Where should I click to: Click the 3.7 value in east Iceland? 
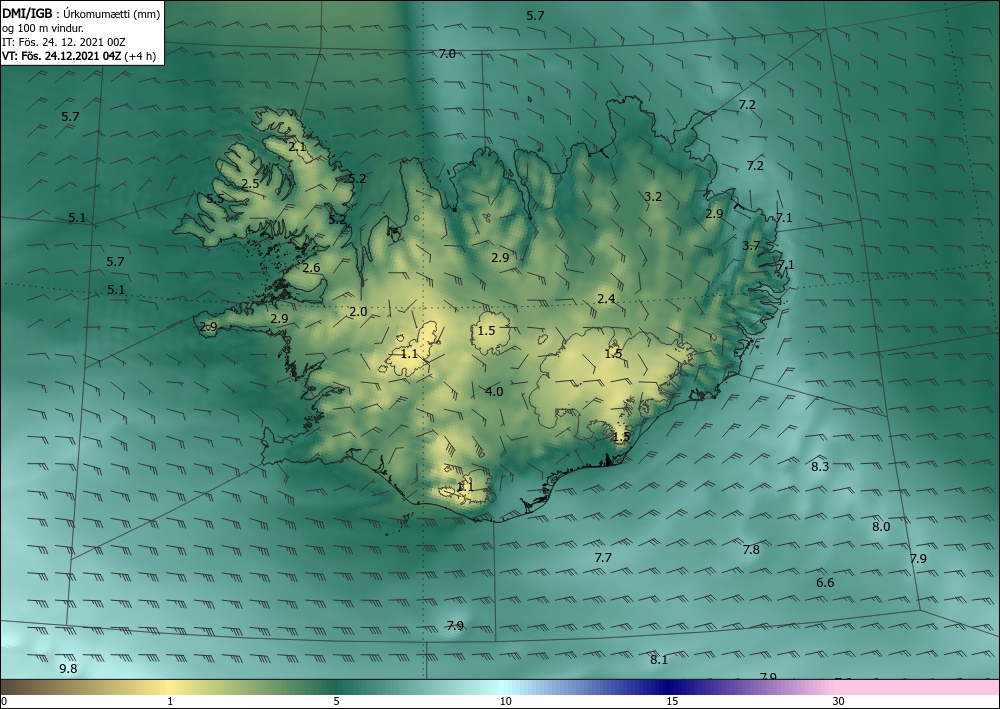click(751, 245)
